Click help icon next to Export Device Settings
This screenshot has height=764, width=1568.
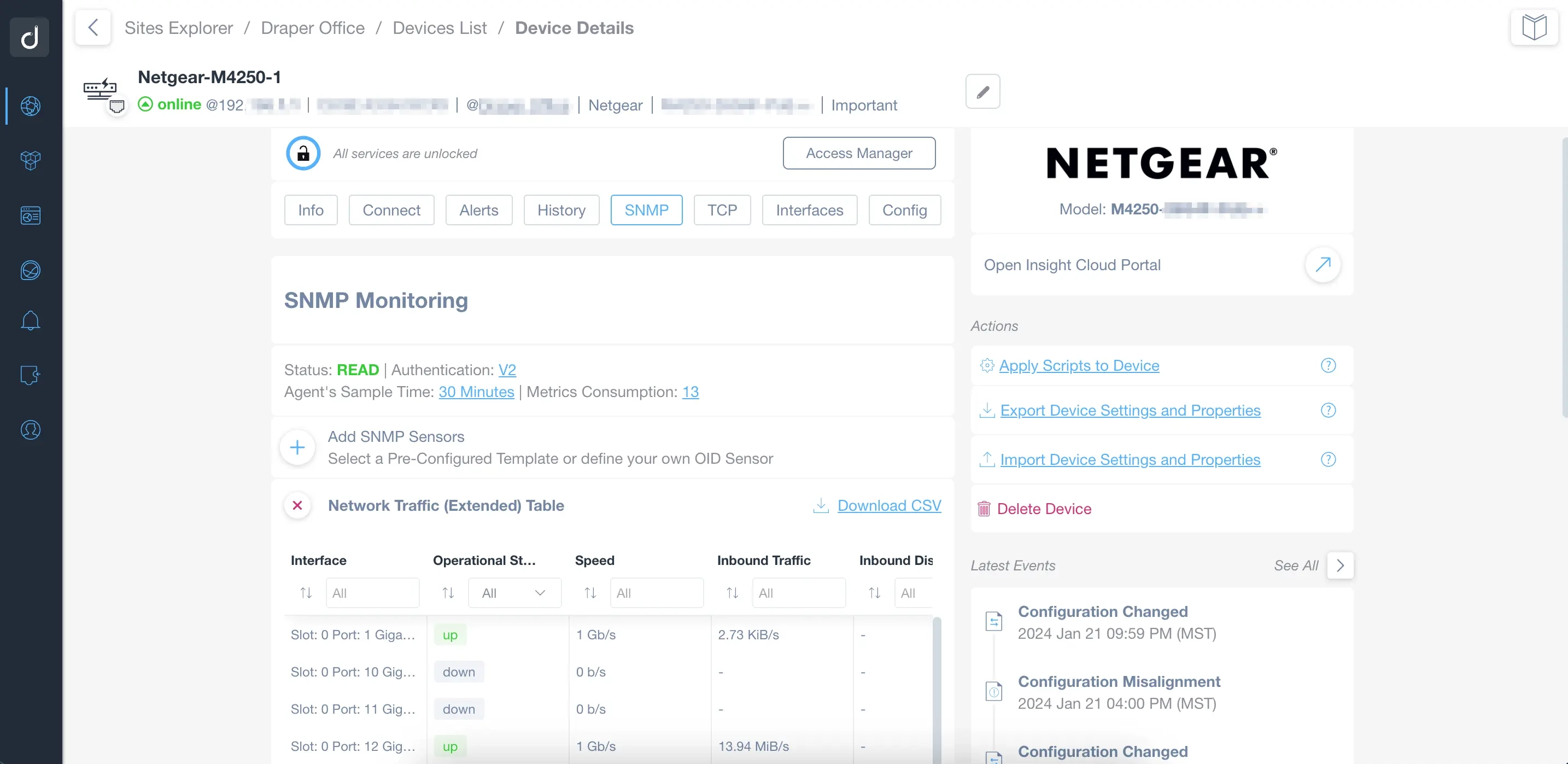point(1328,410)
